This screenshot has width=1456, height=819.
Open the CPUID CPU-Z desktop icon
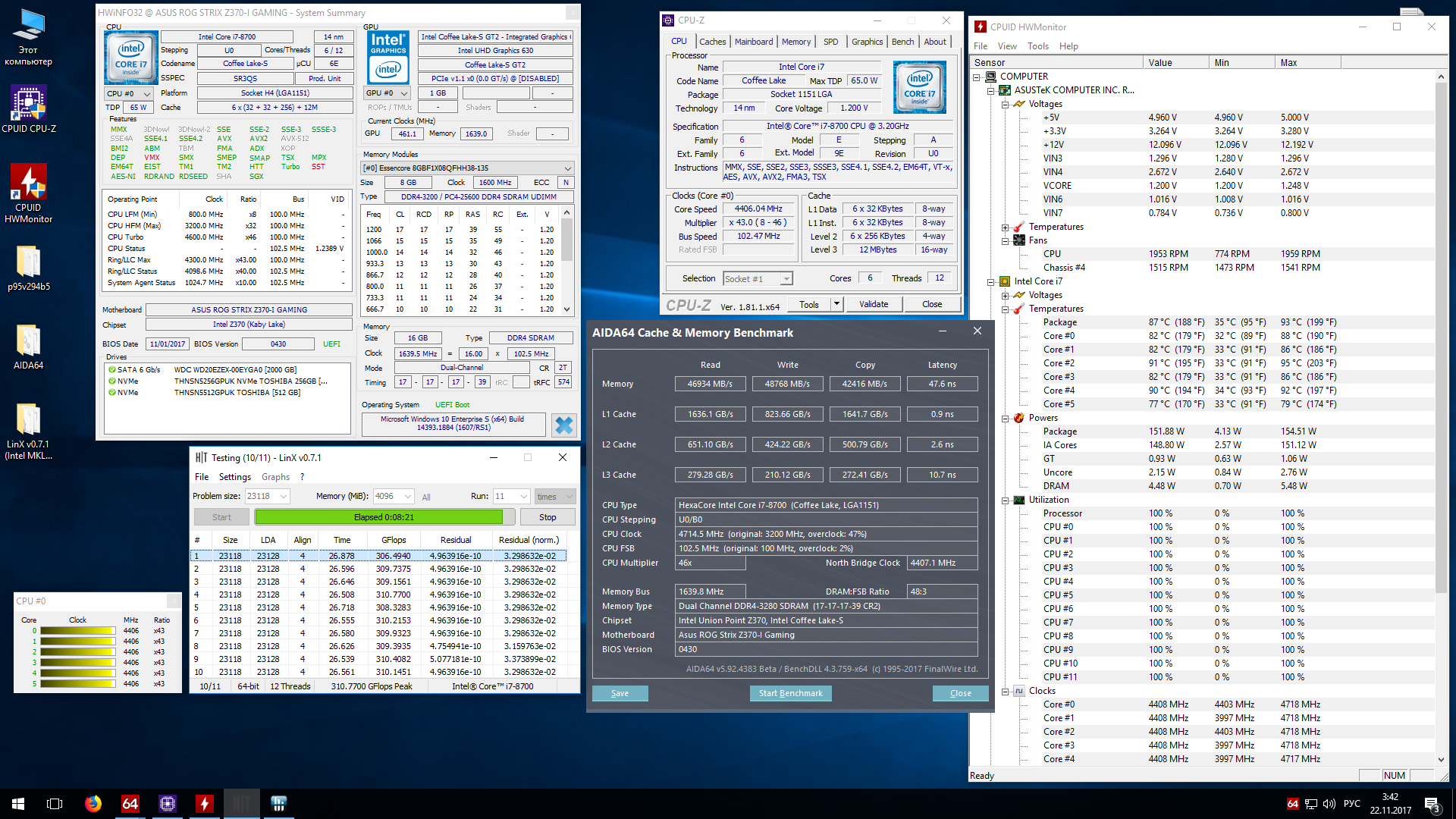(x=28, y=105)
